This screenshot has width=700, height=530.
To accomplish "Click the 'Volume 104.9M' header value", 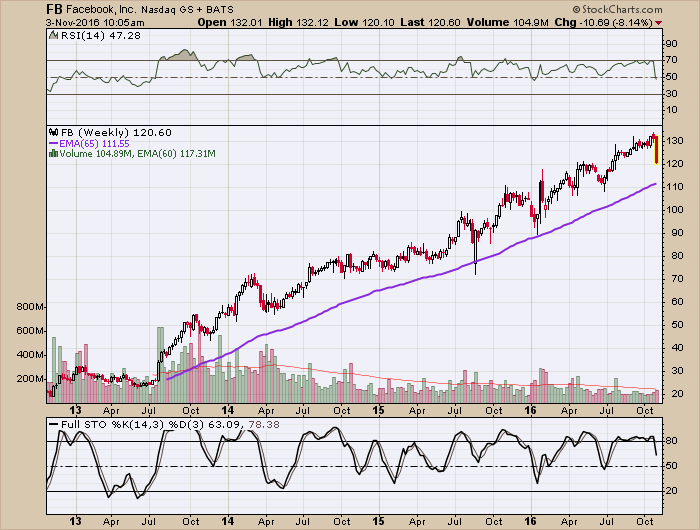I will click(507, 22).
